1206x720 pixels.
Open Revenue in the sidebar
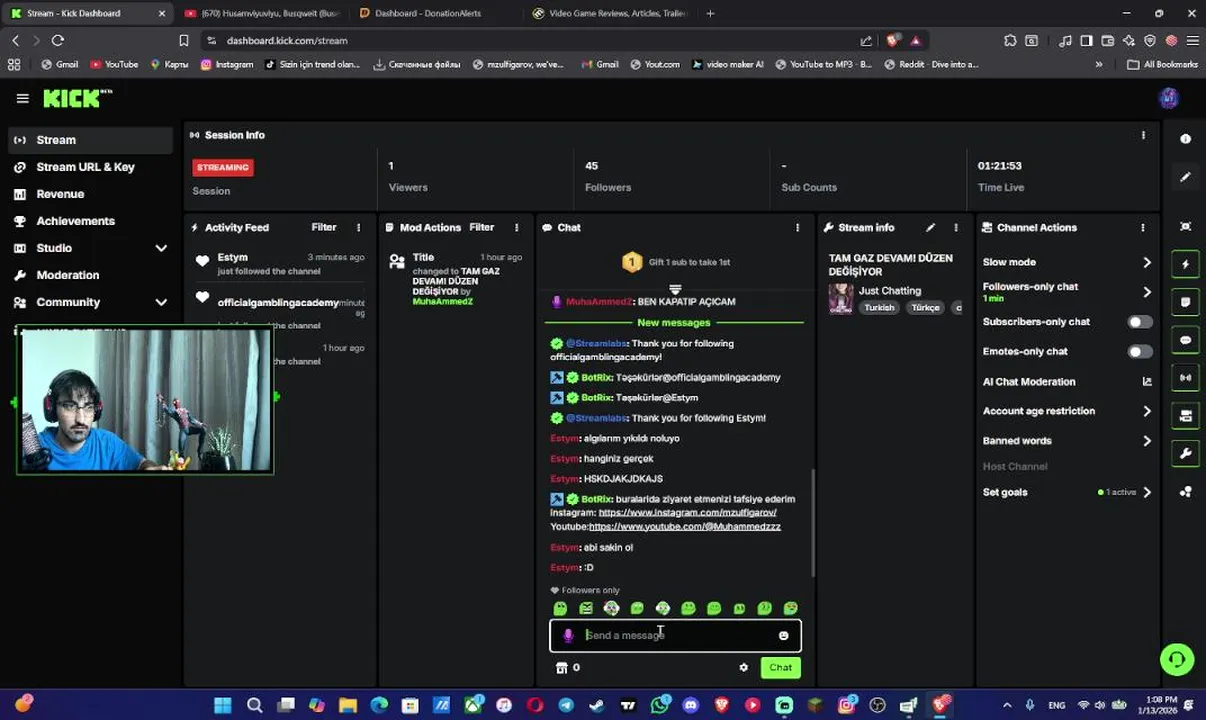90,194
